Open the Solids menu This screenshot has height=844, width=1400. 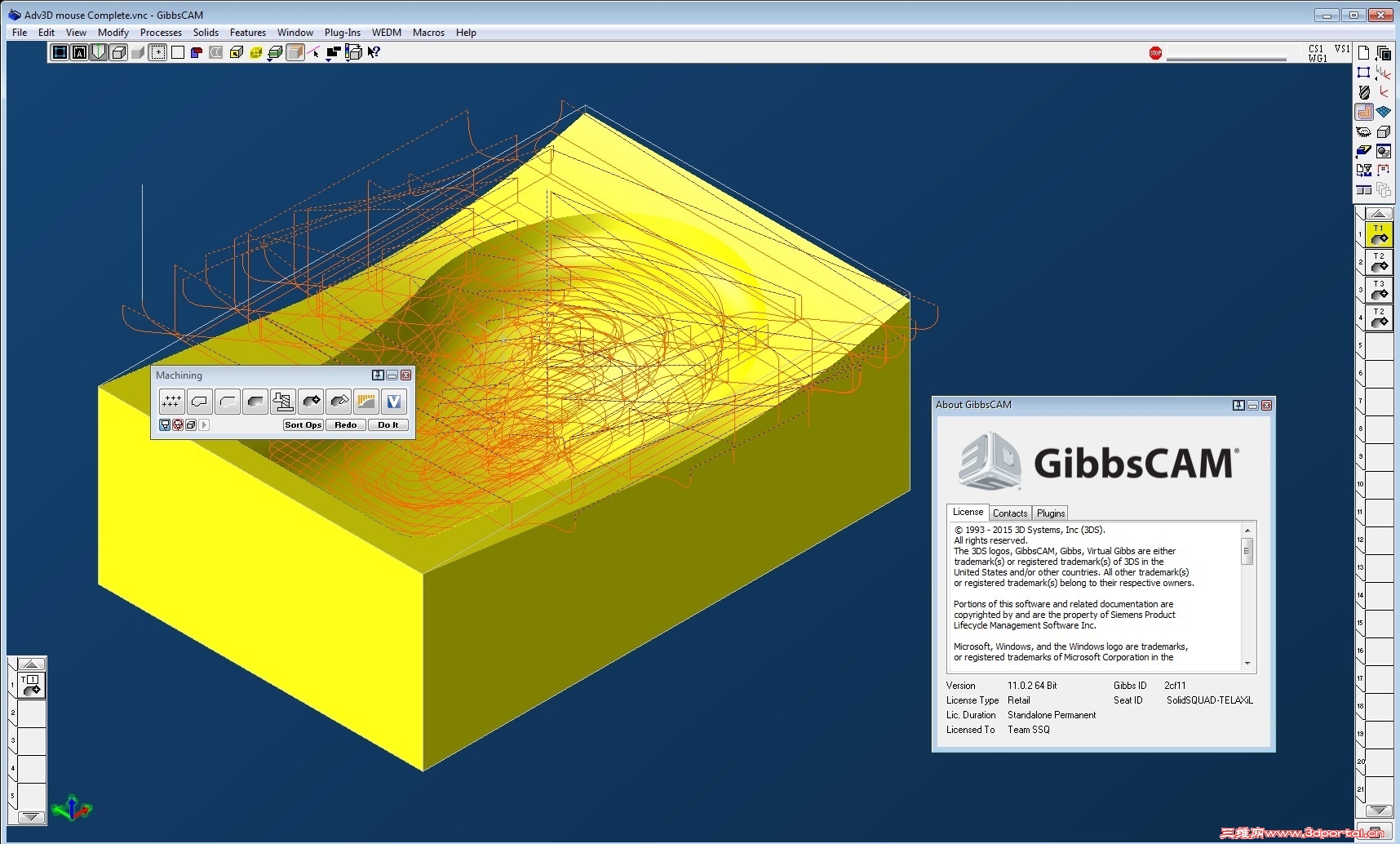pos(206,33)
